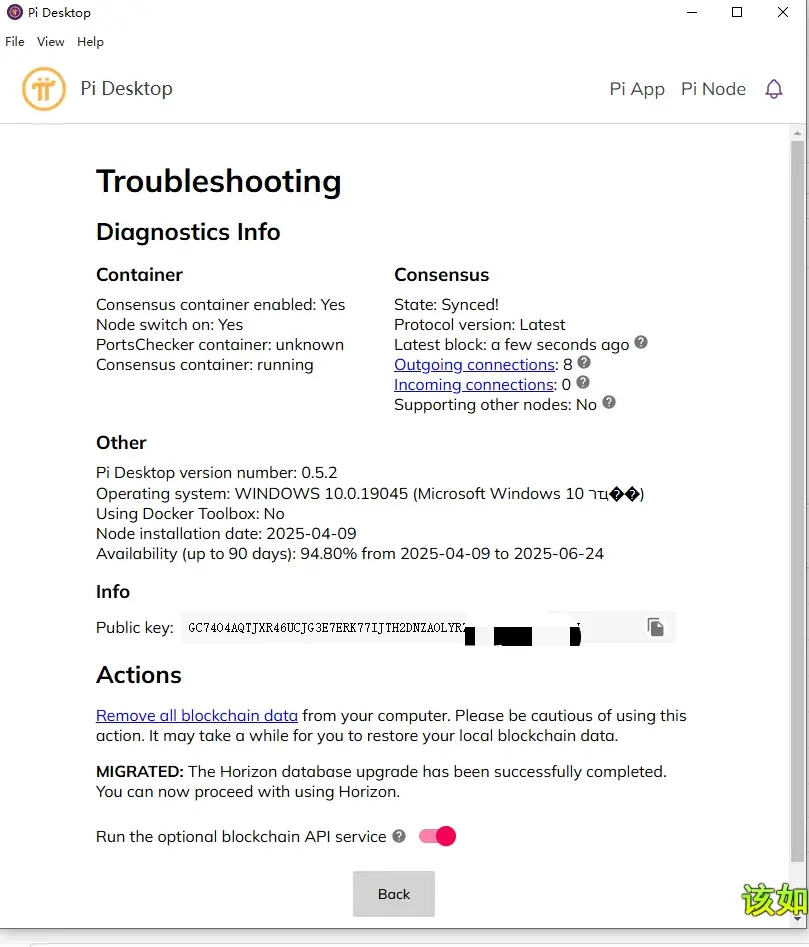This screenshot has width=809, height=947.
Task: Click the Diagnostics Info heading
Action: (188, 232)
